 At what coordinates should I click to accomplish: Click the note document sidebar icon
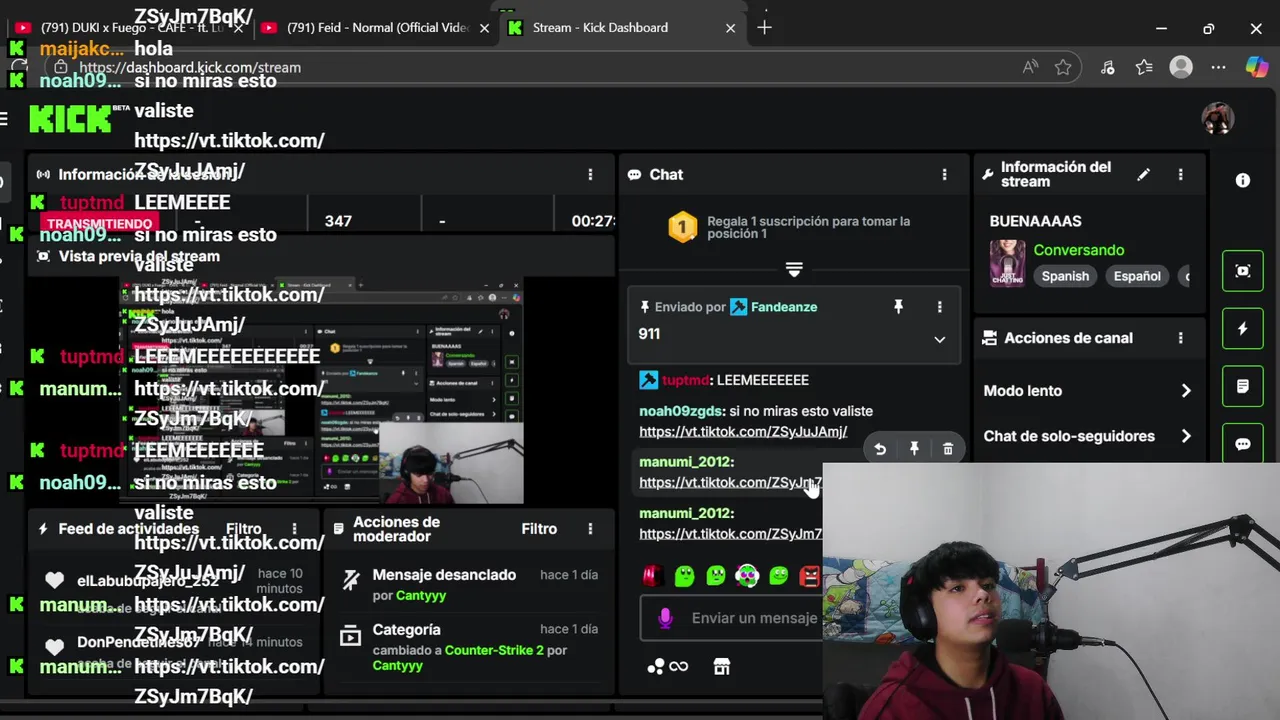pos(1242,386)
